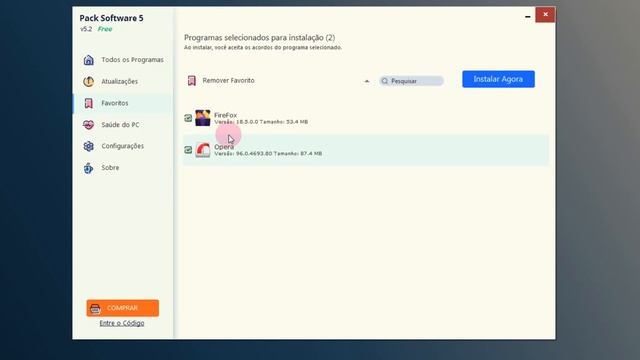Click Opera version and size text
This screenshot has height=360, width=640.
pyautogui.click(x=268, y=153)
